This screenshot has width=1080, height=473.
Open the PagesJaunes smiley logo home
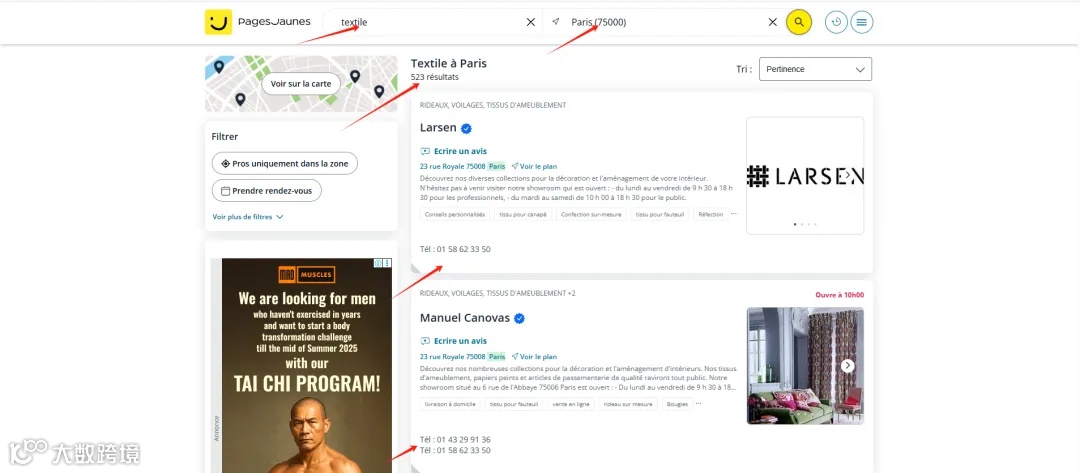[x=218, y=22]
